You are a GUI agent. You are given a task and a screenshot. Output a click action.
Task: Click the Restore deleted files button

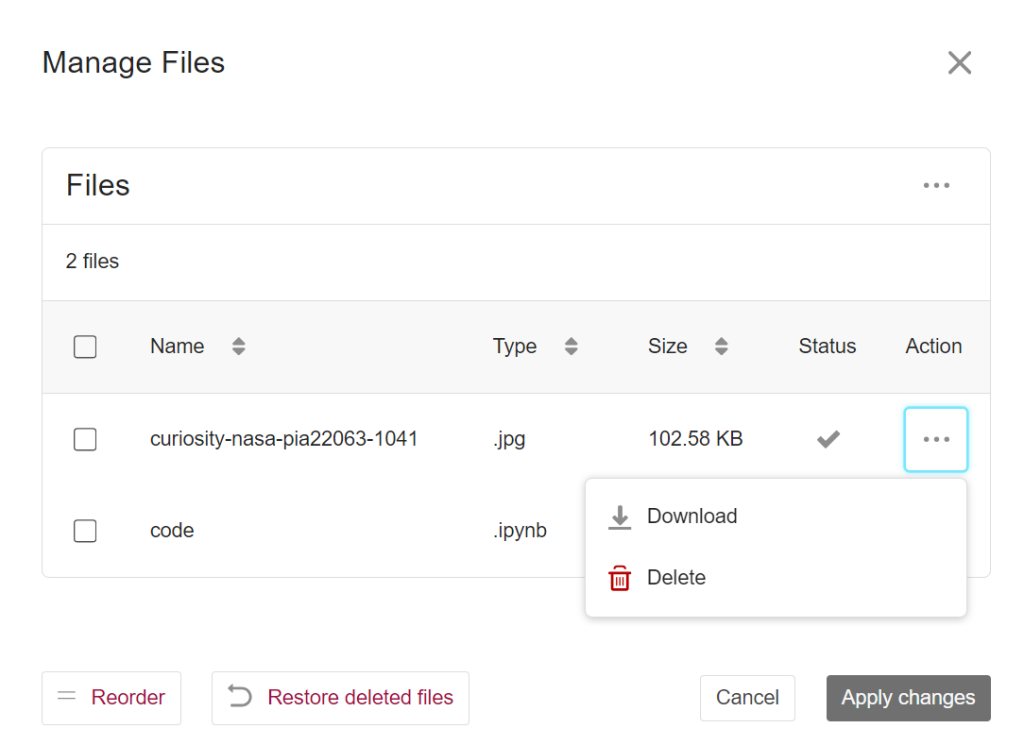tap(340, 697)
